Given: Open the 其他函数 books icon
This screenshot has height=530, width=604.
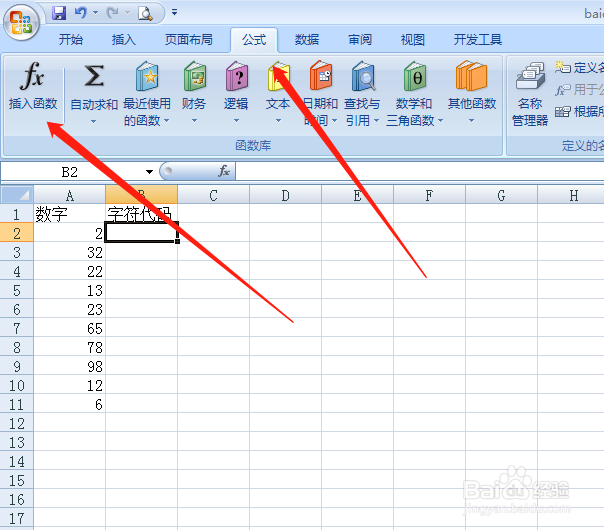Looking at the screenshot, I should 471,76.
